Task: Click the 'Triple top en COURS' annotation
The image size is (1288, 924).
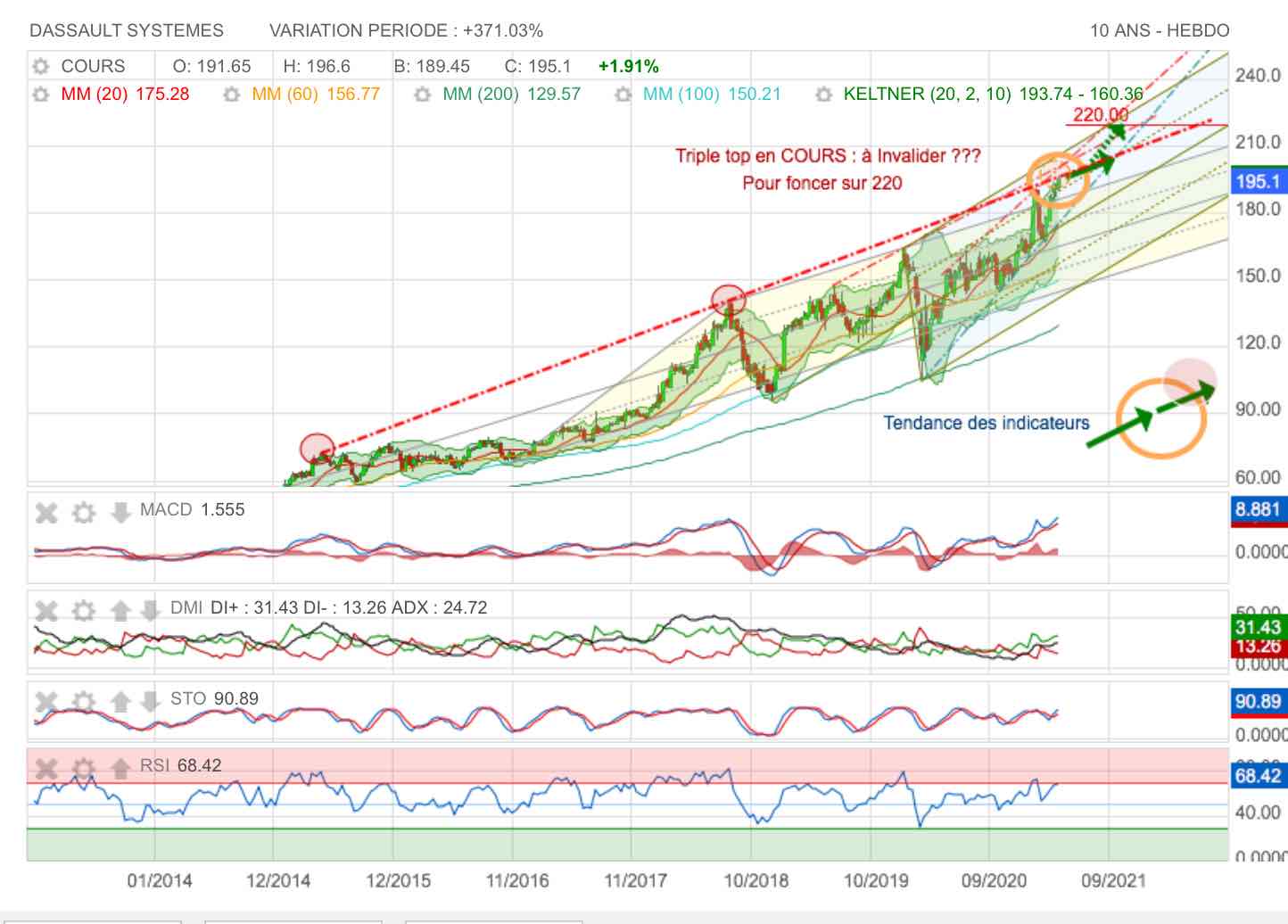Action: click(828, 156)
